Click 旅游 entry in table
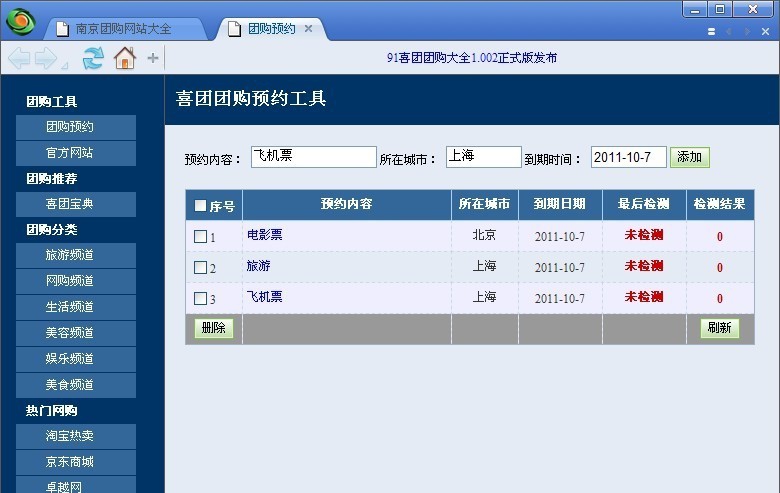The image size is (780, 493). pos(259,266)
